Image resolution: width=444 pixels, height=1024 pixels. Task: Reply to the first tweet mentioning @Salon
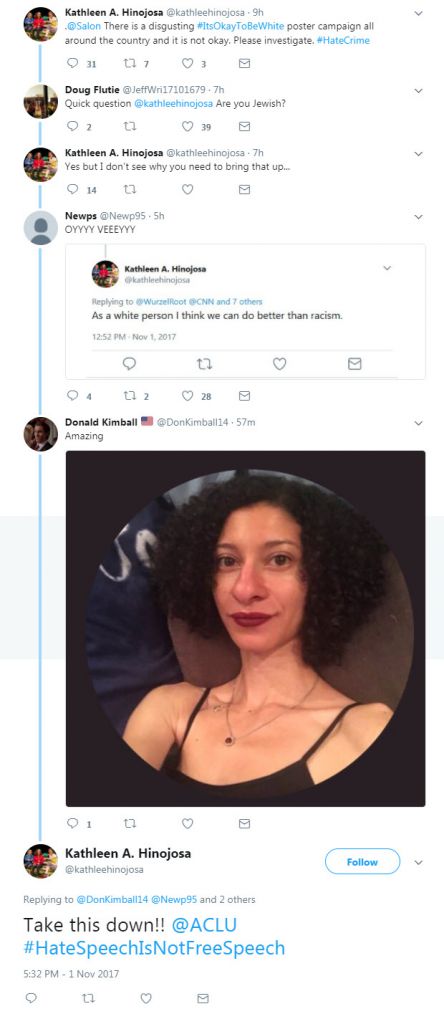pos(72,63)
